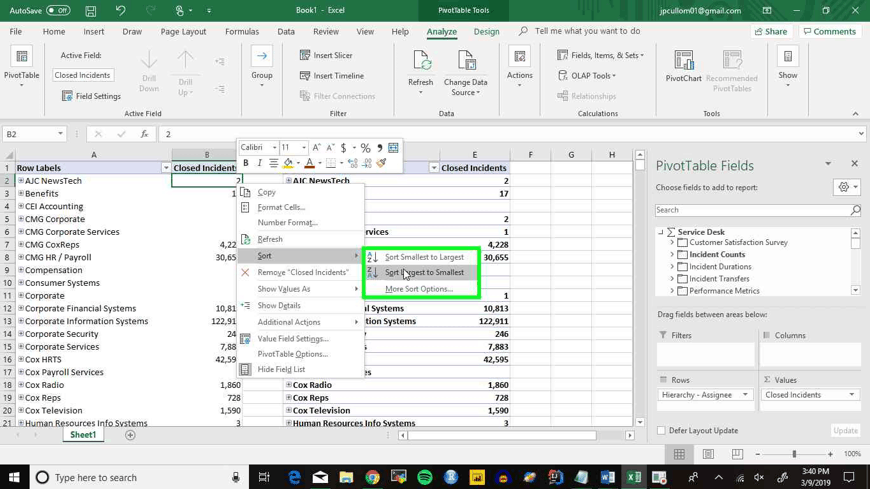Undo the last action
The image size is (872, 490).
tap(120, 11)
